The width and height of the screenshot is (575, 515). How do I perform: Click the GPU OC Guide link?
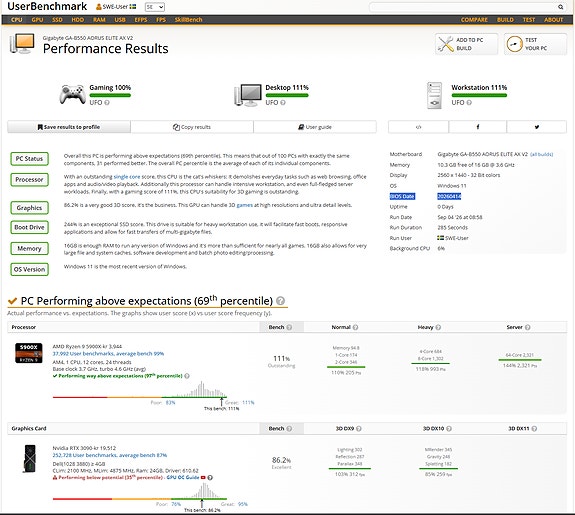(x=183, y=478)
